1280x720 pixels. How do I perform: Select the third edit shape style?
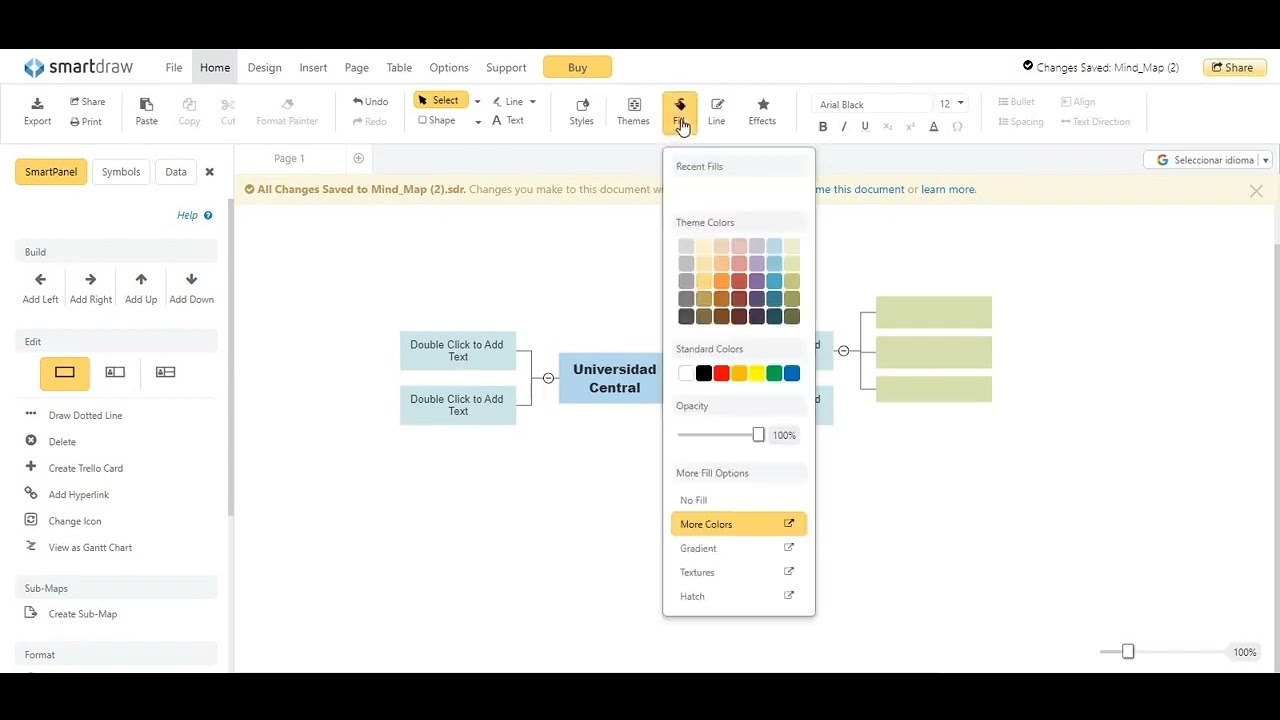[x=166, y=372]
